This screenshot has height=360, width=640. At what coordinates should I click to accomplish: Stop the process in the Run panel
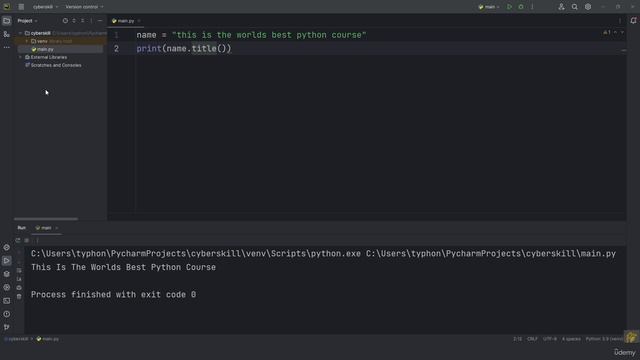tap(27, 240)
